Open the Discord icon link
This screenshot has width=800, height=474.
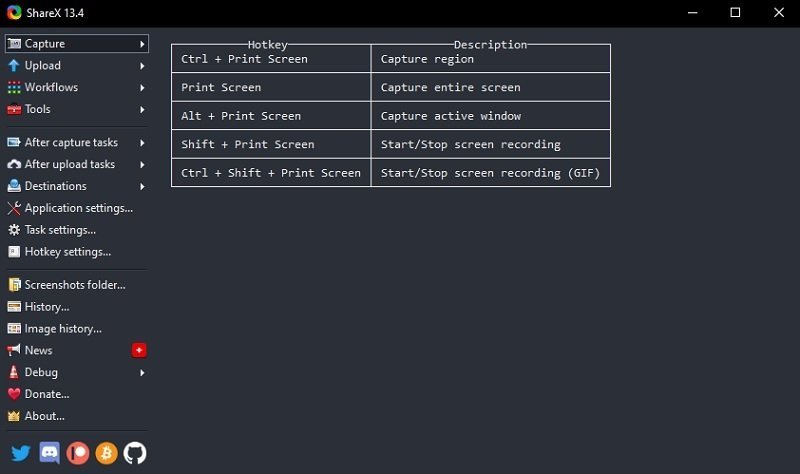pyautogui.click(x=49, y=453)
